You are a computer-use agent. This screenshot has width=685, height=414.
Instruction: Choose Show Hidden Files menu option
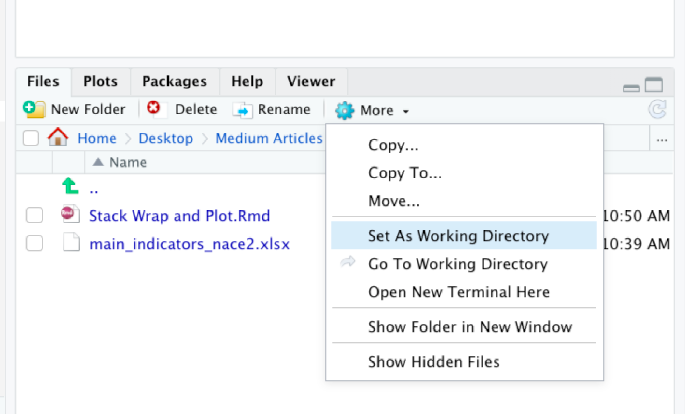[x=433, y=361]
